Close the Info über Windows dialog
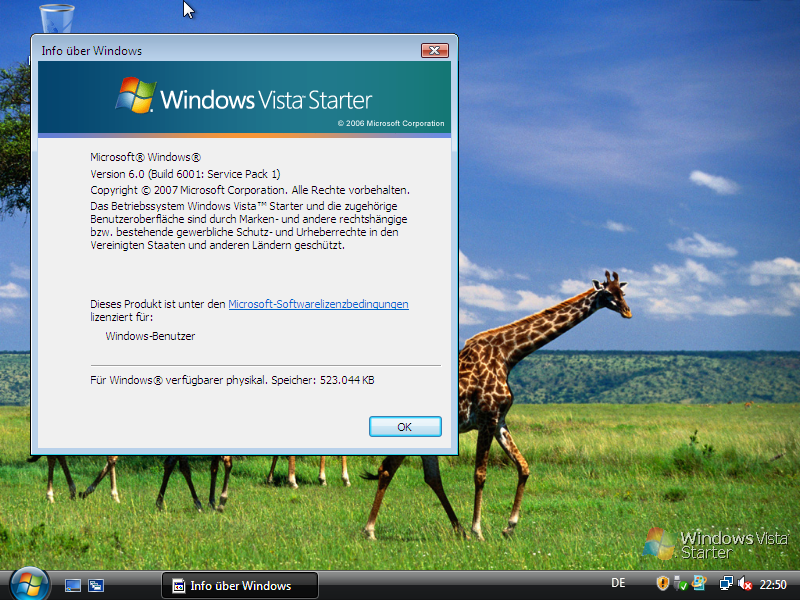Image resolution: width=800 pixels, height=600 pixels. tap(434, 50)
